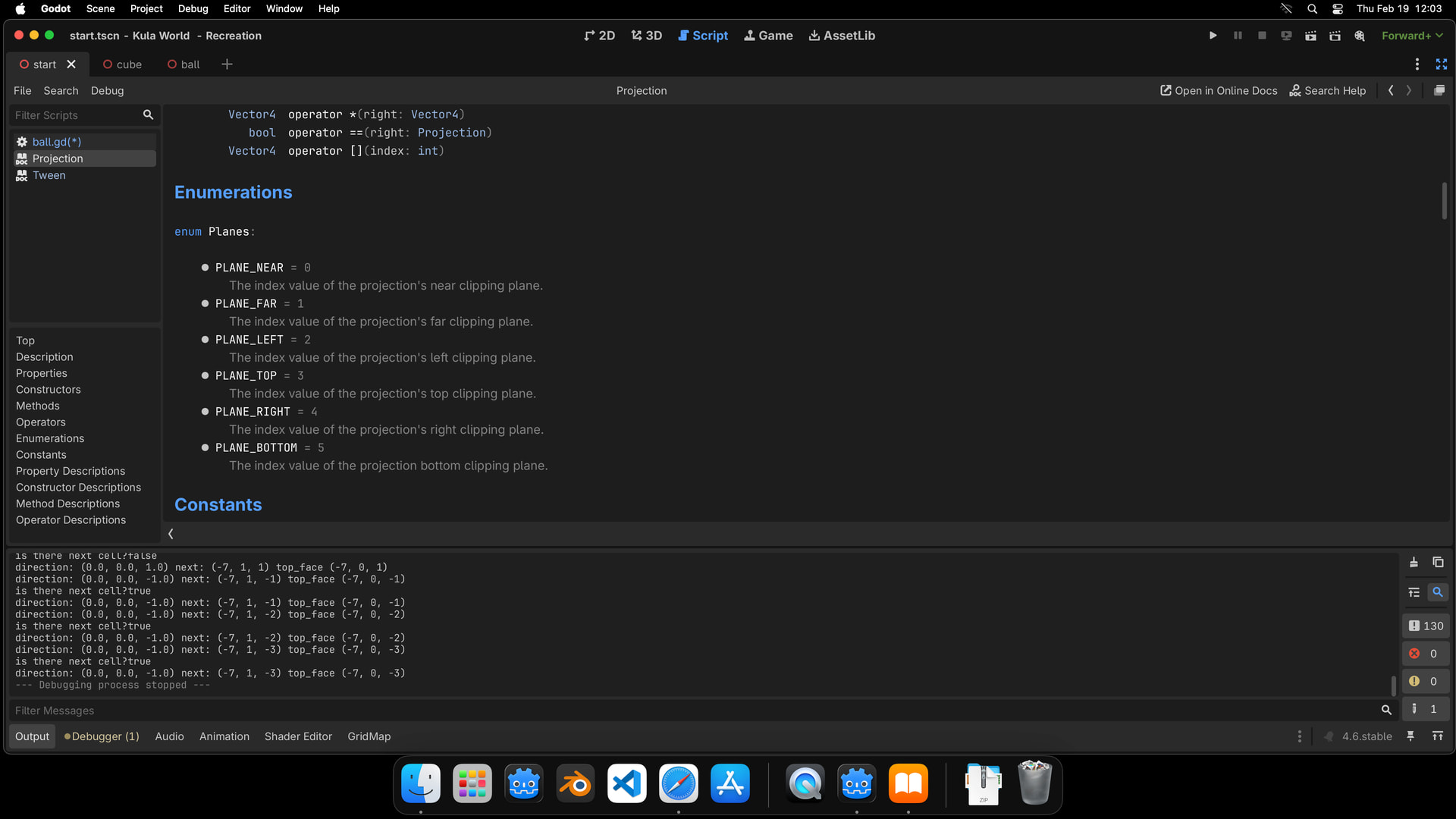
Task: Open the Forward+ renderer dropdown
Action: 1412,36
